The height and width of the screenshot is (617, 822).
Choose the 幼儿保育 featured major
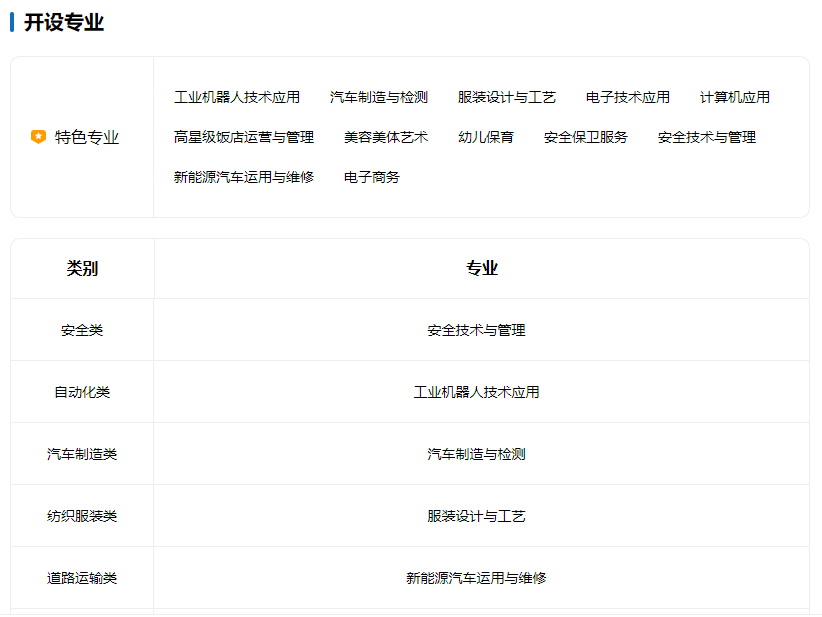(486, 137)
